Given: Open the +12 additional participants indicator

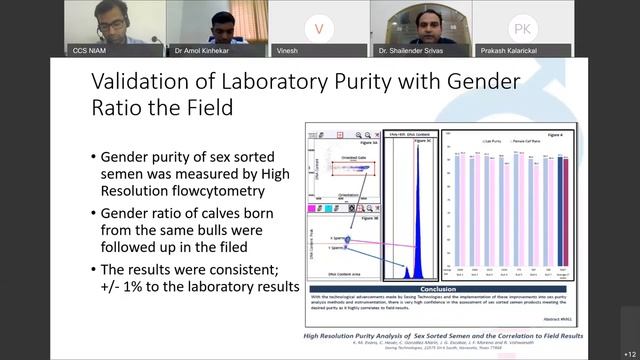Looking at the screenshot, I should click(x=630, y=354).
